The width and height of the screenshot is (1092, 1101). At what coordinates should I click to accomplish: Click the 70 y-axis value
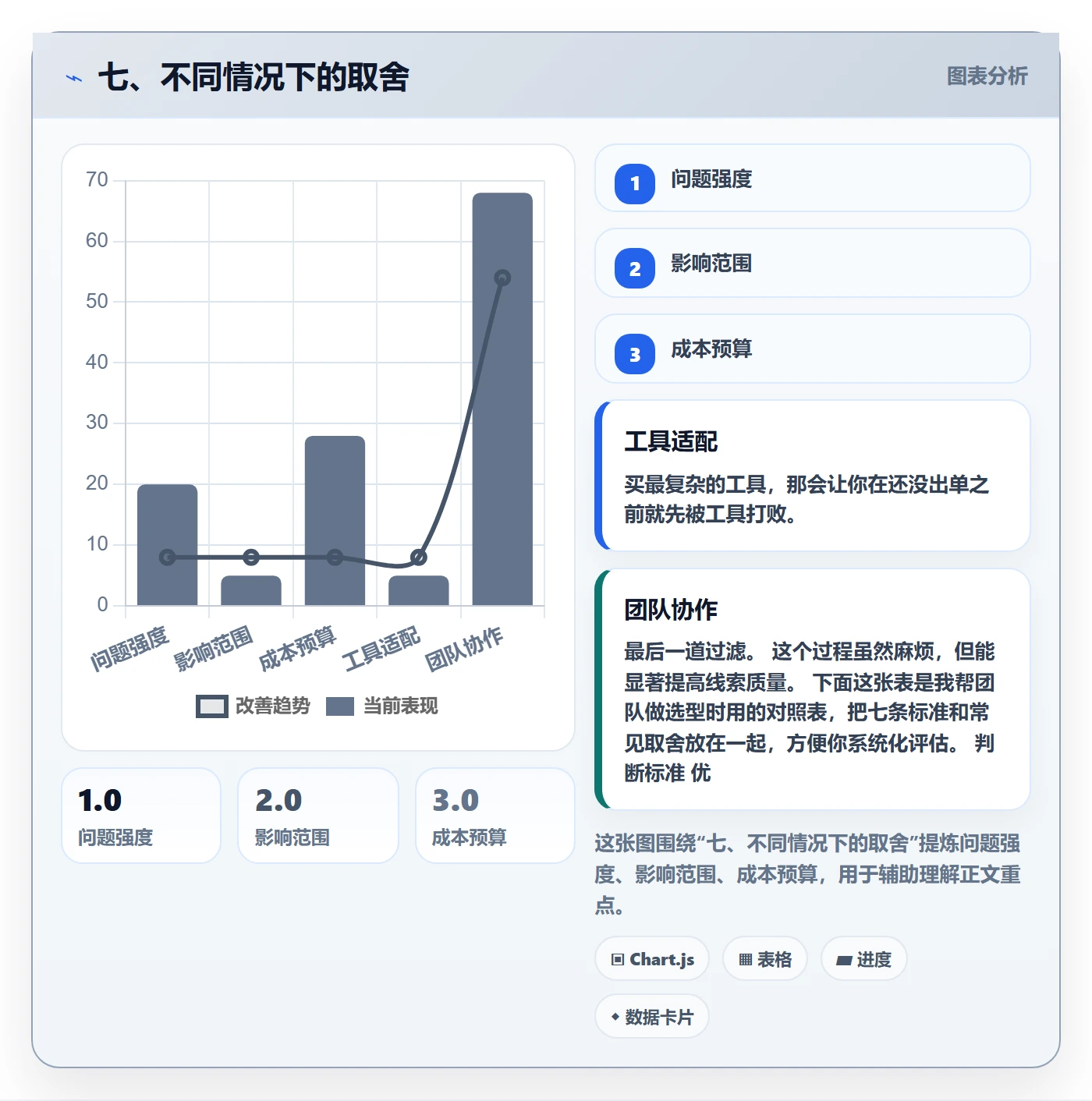pos(97,180)
